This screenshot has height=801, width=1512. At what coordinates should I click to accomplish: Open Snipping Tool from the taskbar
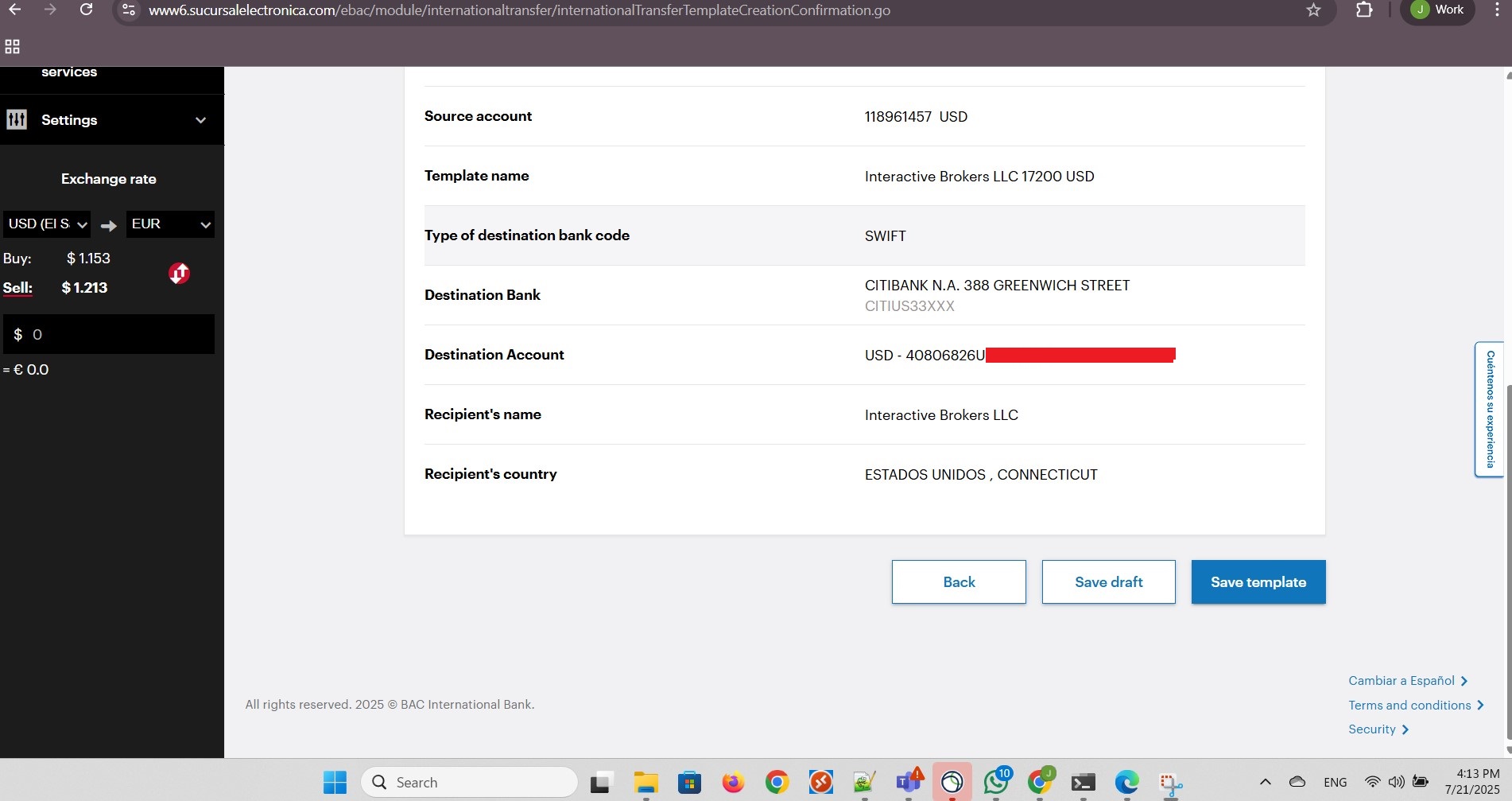(1170, 783)
